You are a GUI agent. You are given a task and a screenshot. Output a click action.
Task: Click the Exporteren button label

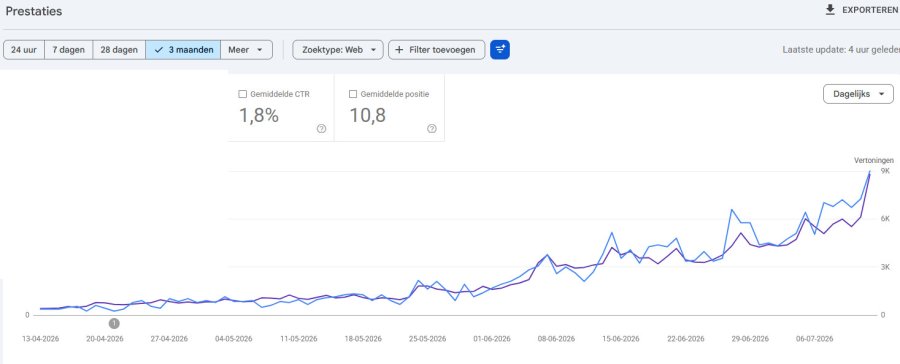870,10
